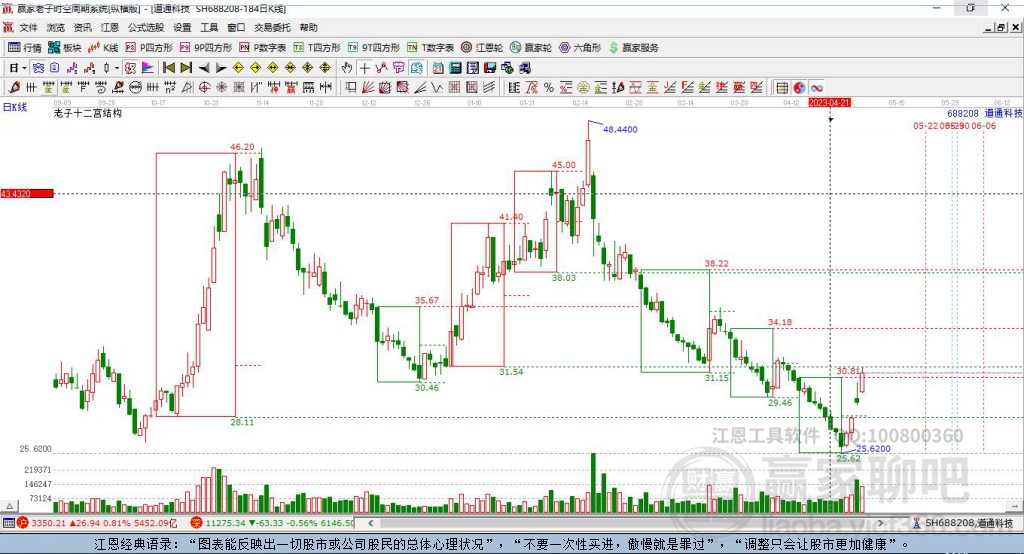Open the 文件 menu
Viewport: 1024px width, 554px height.
point(29,27)
